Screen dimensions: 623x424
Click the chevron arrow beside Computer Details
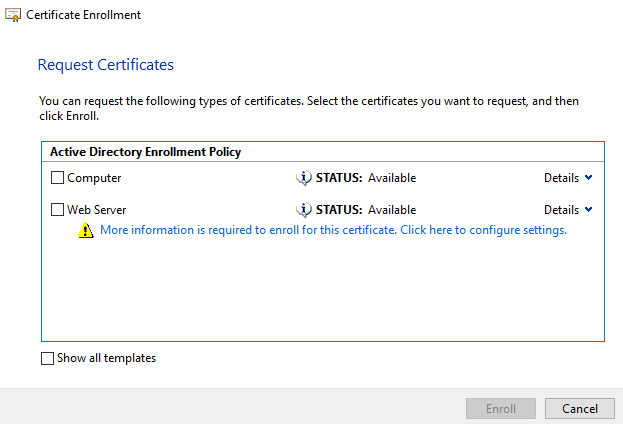588,178
